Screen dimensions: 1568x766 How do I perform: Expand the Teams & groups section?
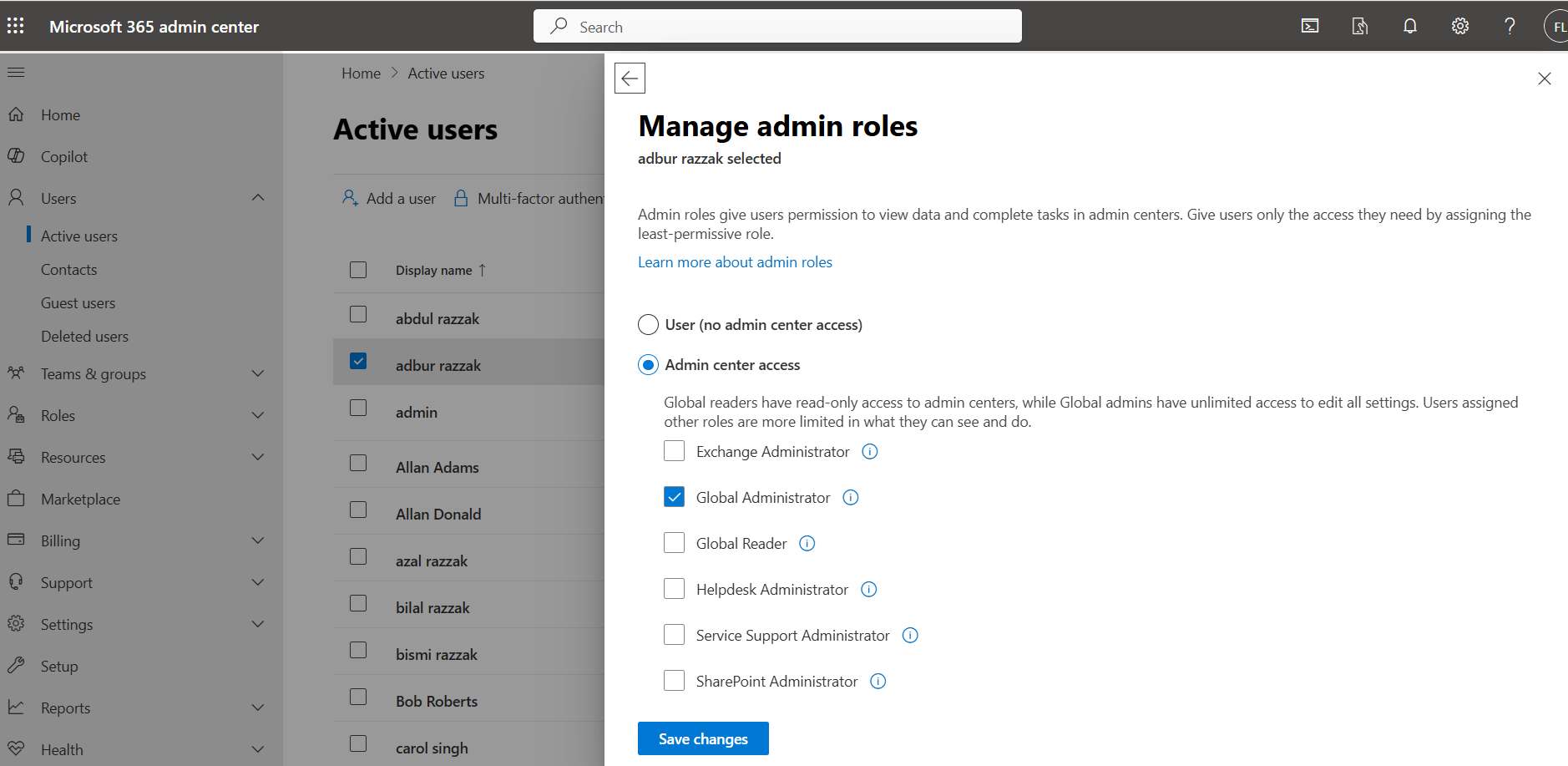pyautogui.click(x=257, y=373)
